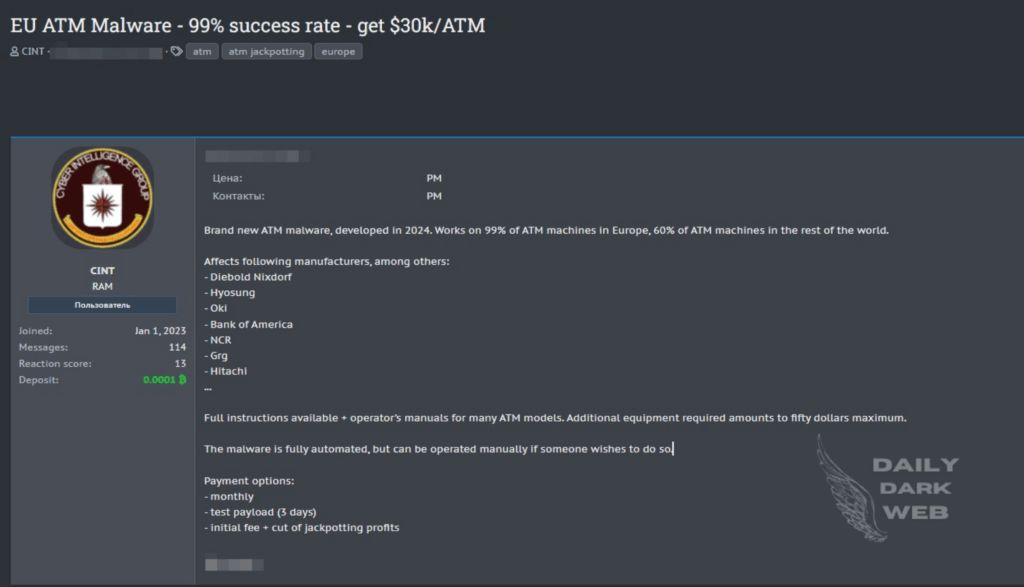Click the Messages count 114
The width and height of the screenshot is (1024, 587).
177,347
